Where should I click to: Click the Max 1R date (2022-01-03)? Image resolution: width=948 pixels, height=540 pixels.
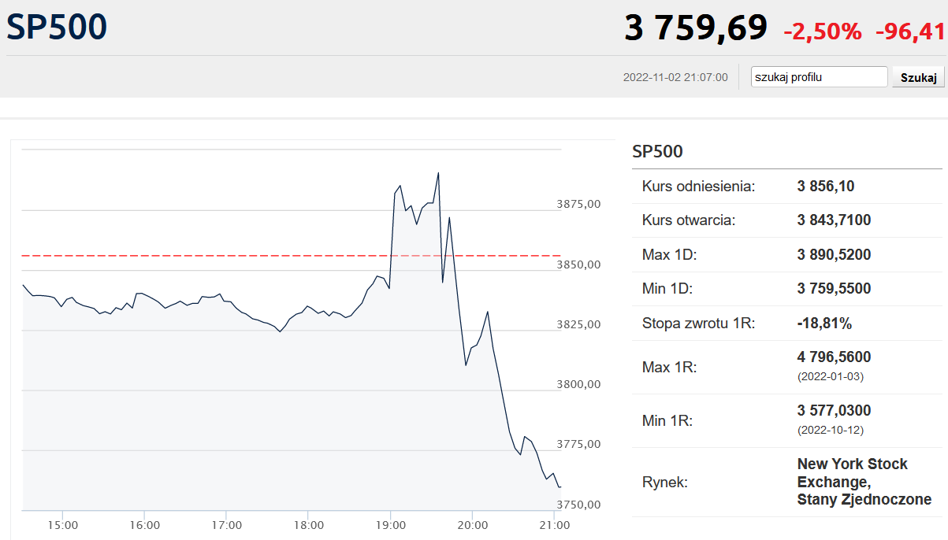(830, 376)
